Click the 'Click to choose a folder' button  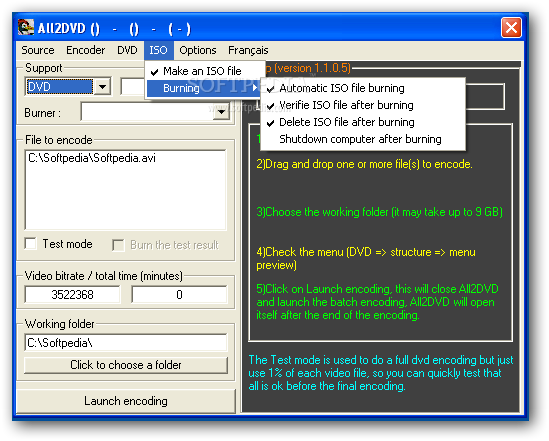click(x=126, y=365)
